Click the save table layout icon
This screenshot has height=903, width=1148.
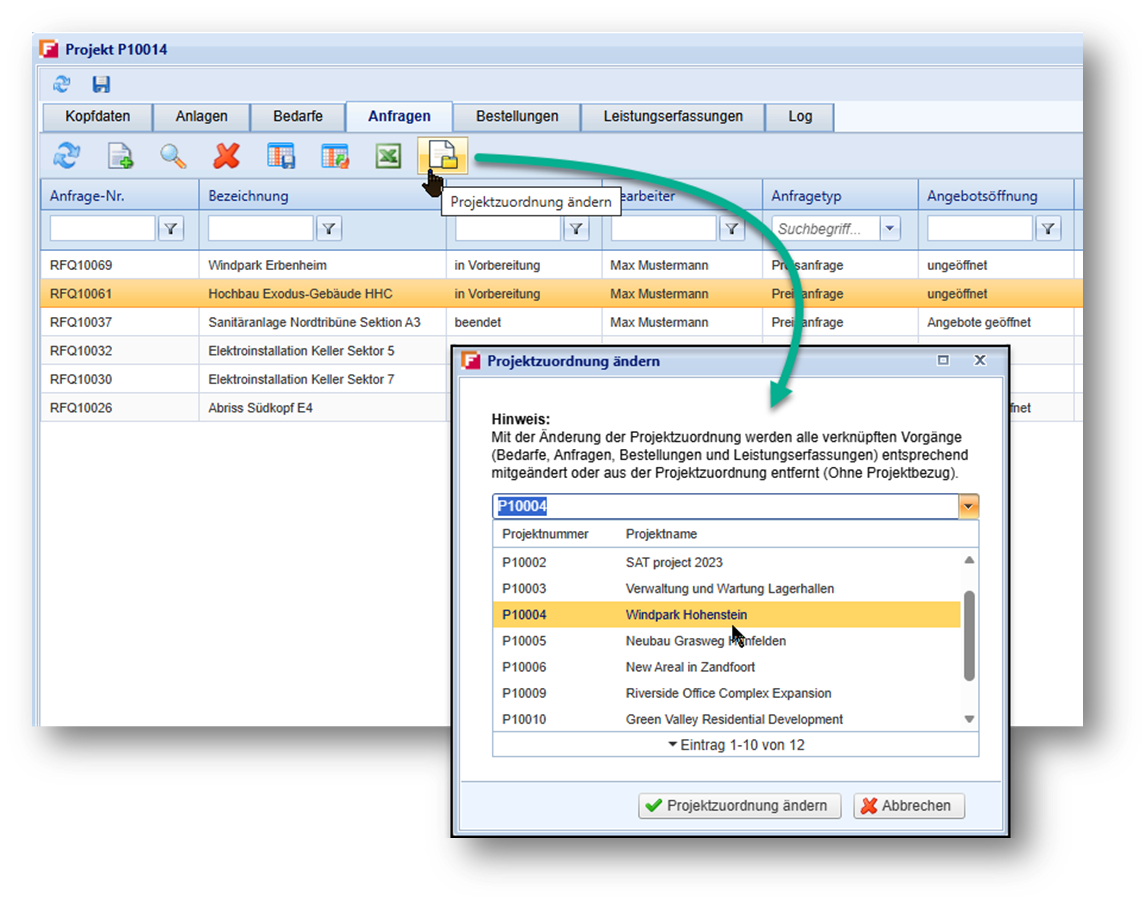click(x=281, y=155)
